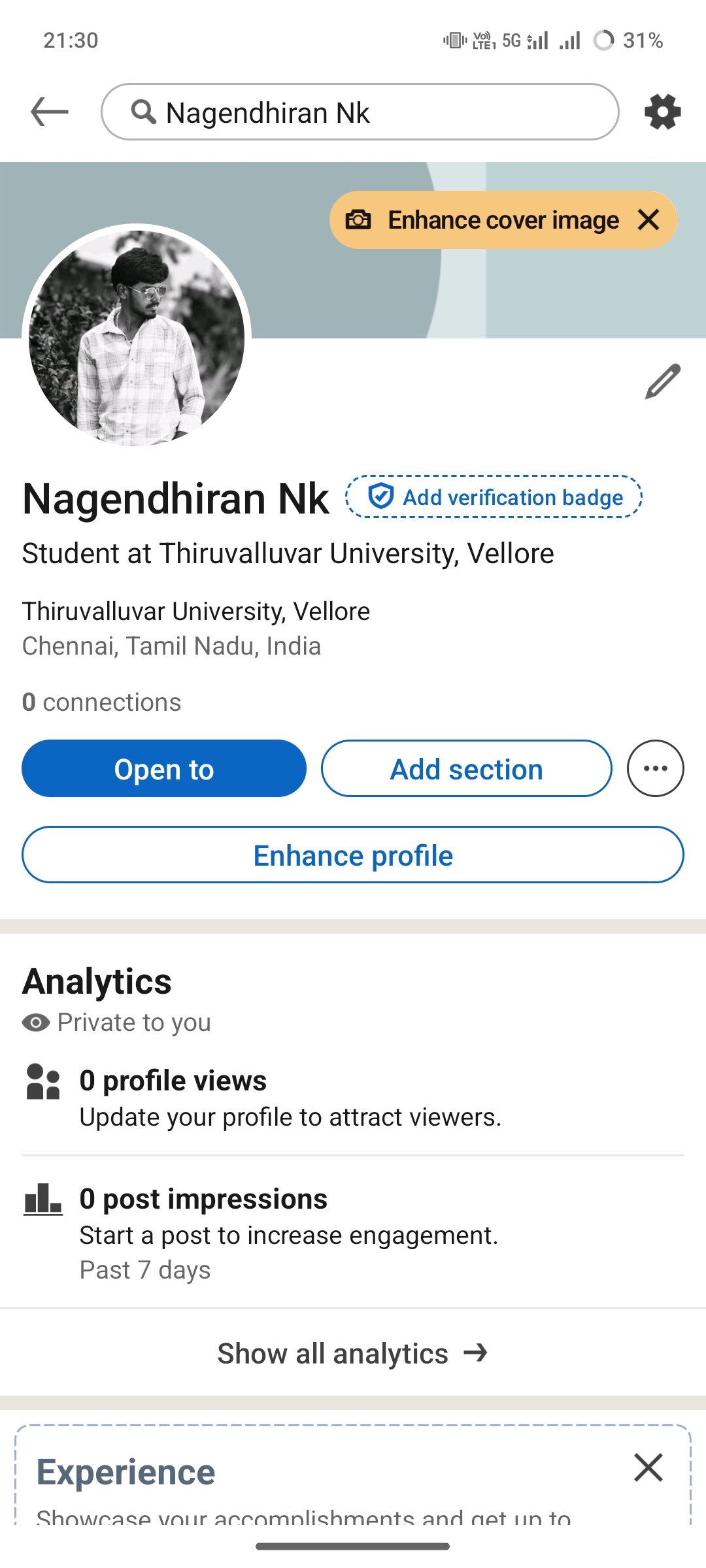The image size is (706, 1568).
Task: Dismiss the Enhance cover image prompt
Action: click(x=648, y=220)
